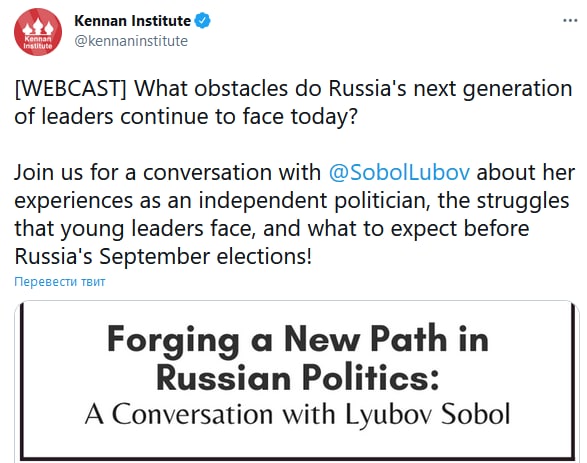The image size is (587, 463).
Task: Click 'A Conversation with Lyubov Sobol' subtitle
Action: click(298, 414)
